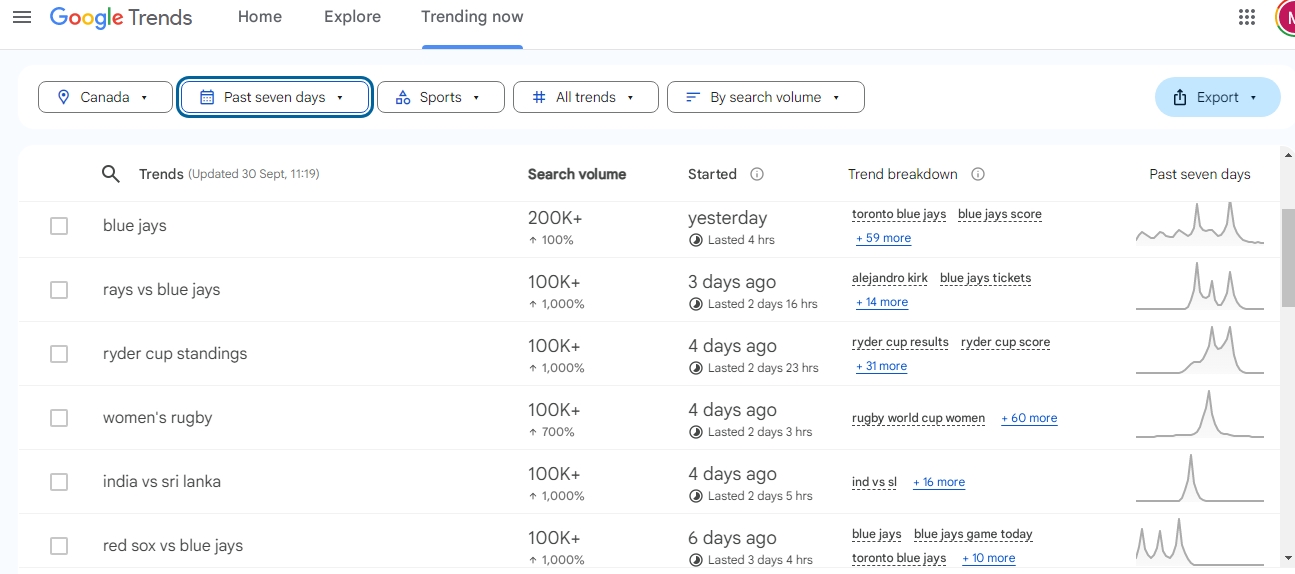Expand the Canada location dropdown

(105, 97)
